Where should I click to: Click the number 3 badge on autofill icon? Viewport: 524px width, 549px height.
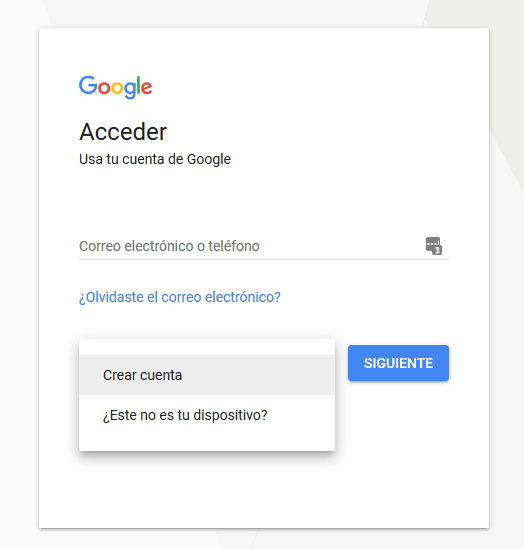[x=437, y=250]
